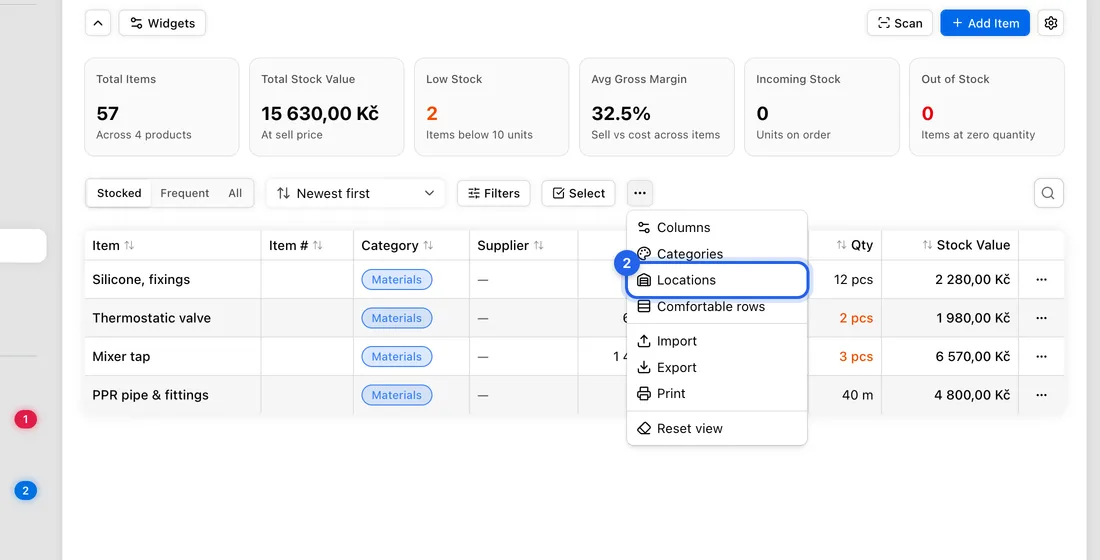Open row actions for Mixer tap

pyautogui.click(x=1041, y=356)
